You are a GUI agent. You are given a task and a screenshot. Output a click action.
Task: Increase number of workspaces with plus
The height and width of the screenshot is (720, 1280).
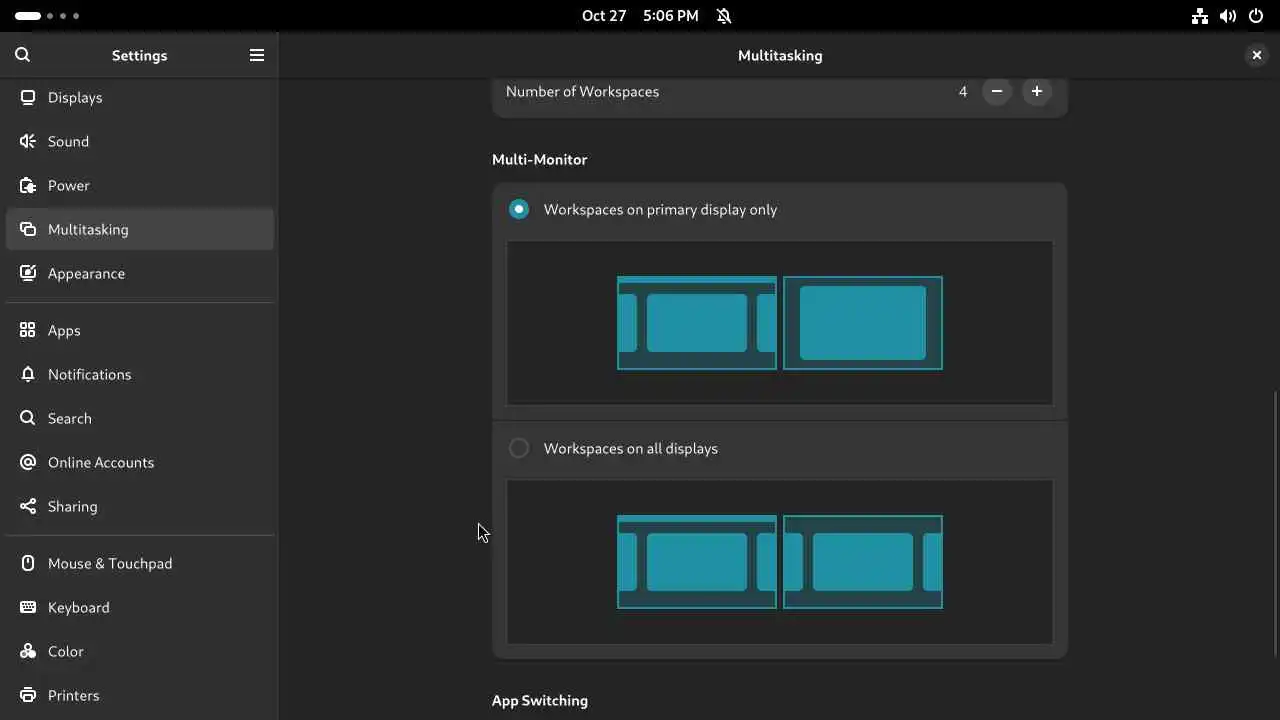click(x=1037, y=91)
